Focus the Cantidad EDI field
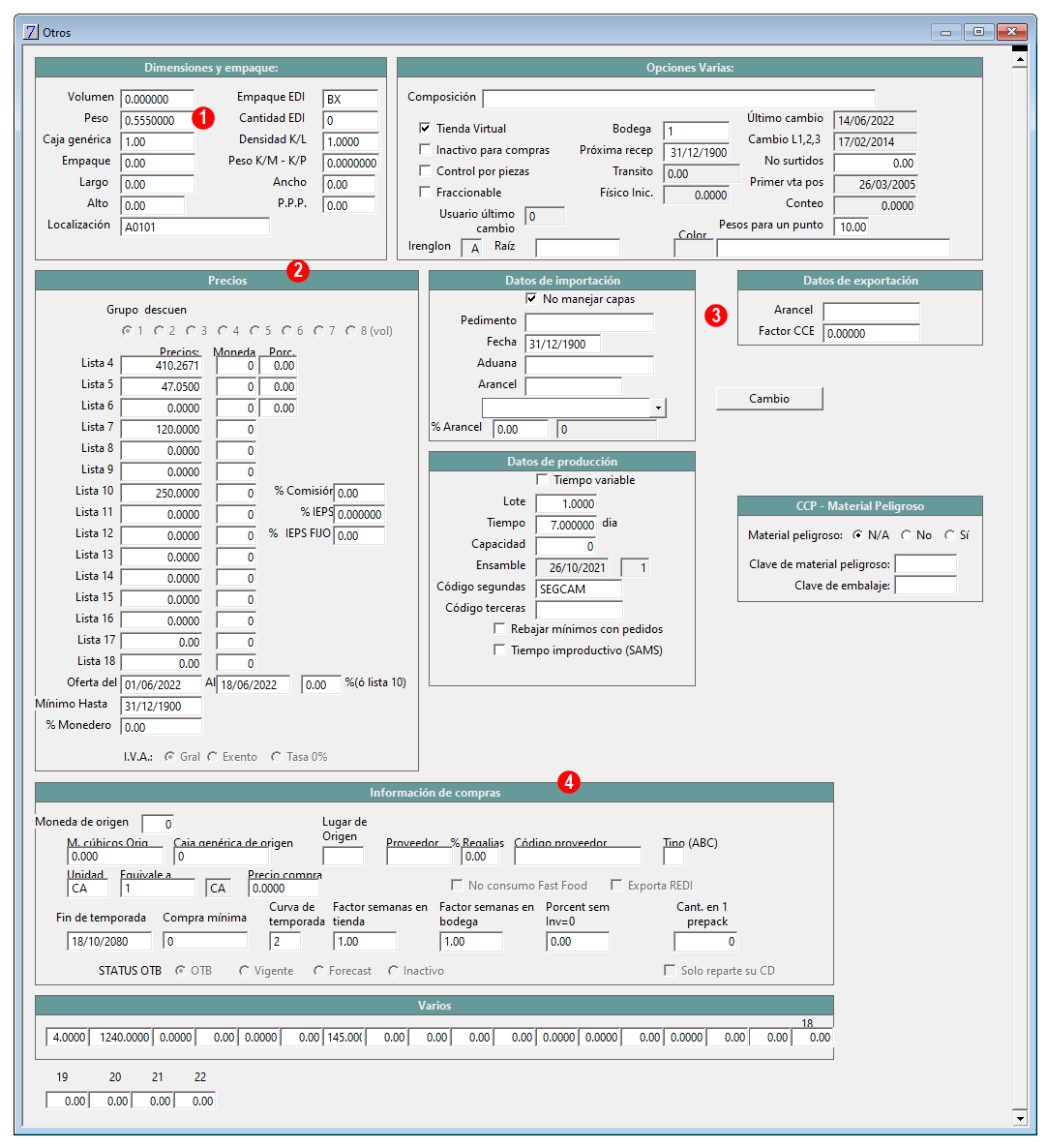 click(x=350, y=120)
